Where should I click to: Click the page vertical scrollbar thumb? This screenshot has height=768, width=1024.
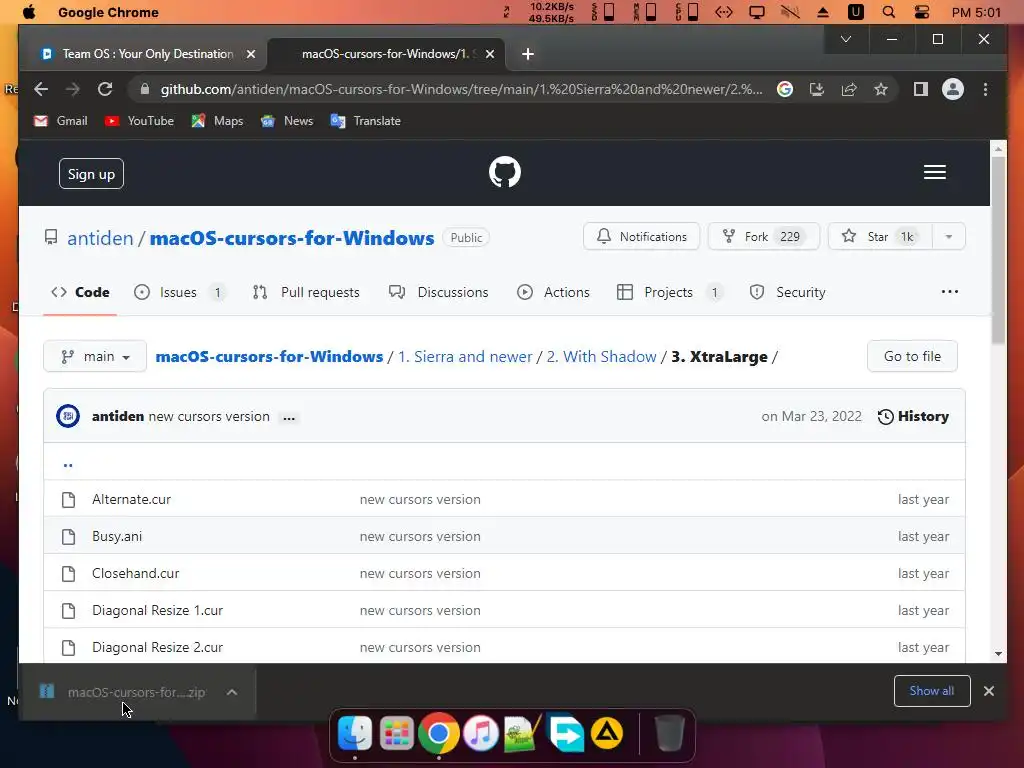point(998,249)
